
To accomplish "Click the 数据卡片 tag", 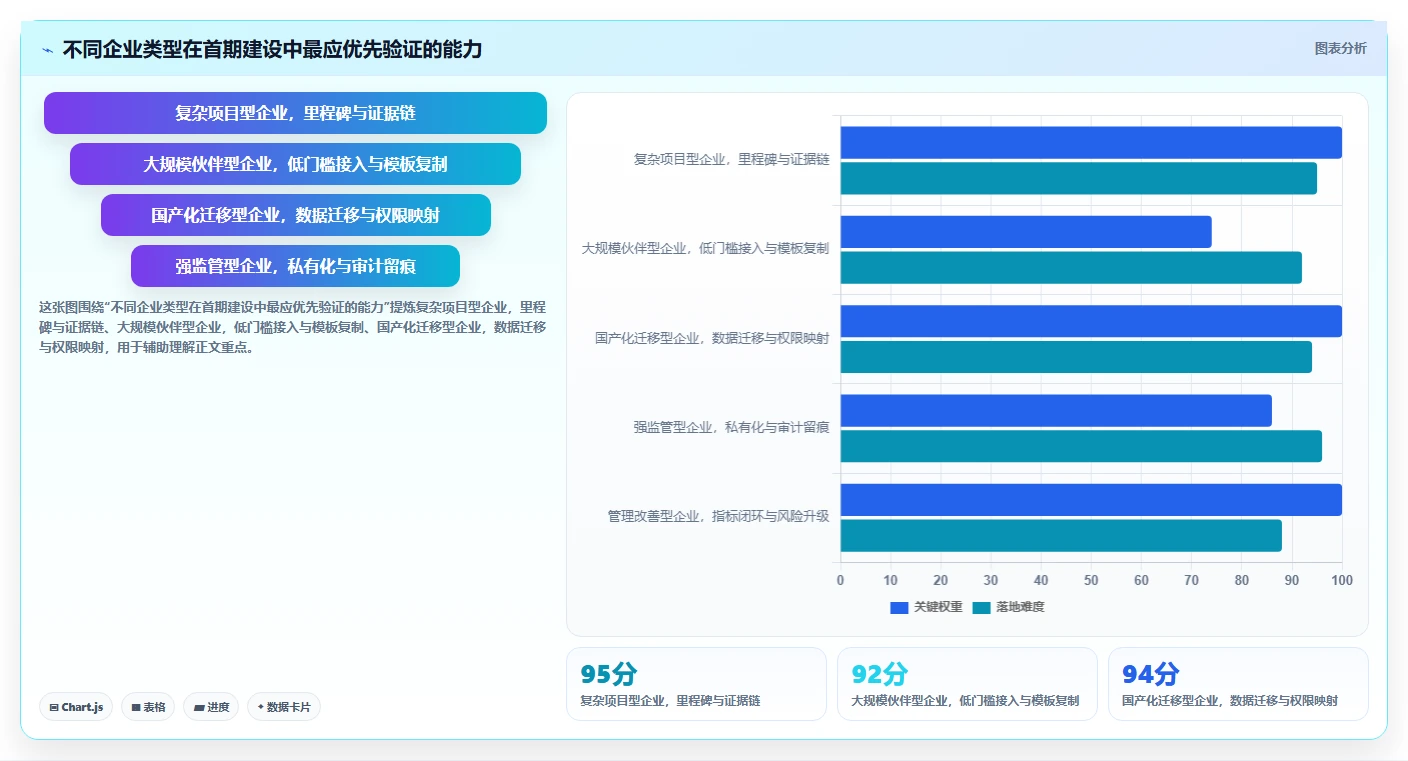I will 284,707.
